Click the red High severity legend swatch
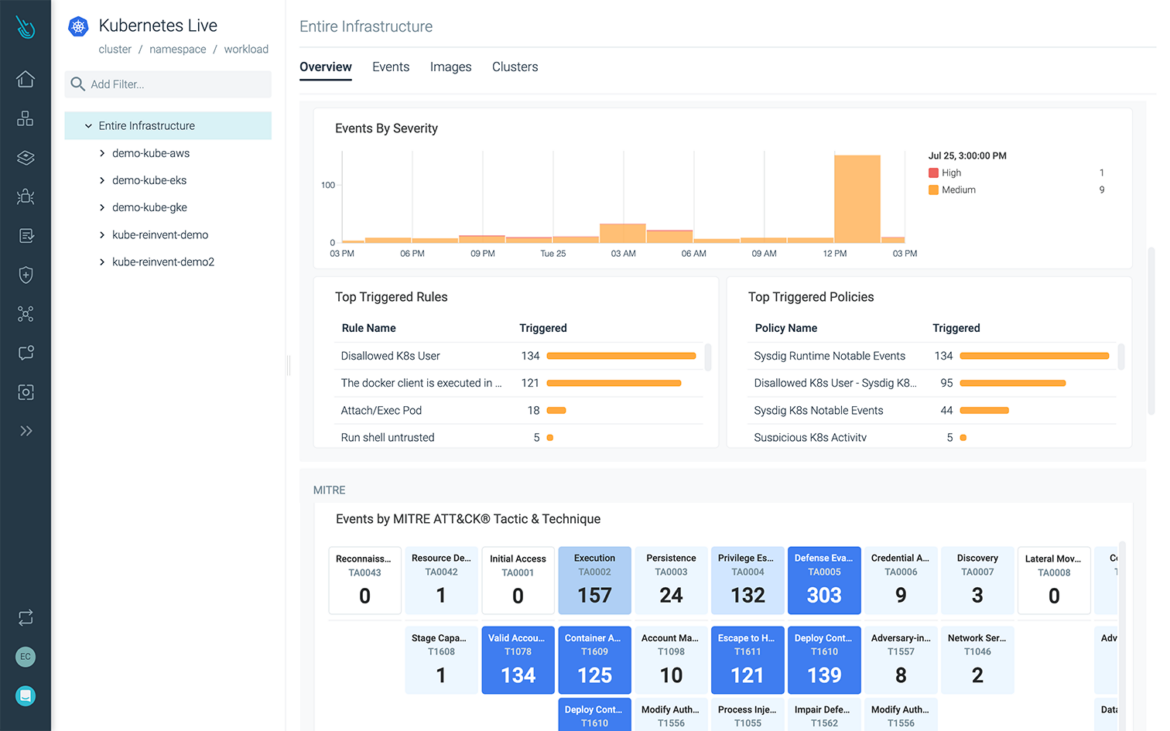This screenshot has width=1170, height=731. point(933,173)
